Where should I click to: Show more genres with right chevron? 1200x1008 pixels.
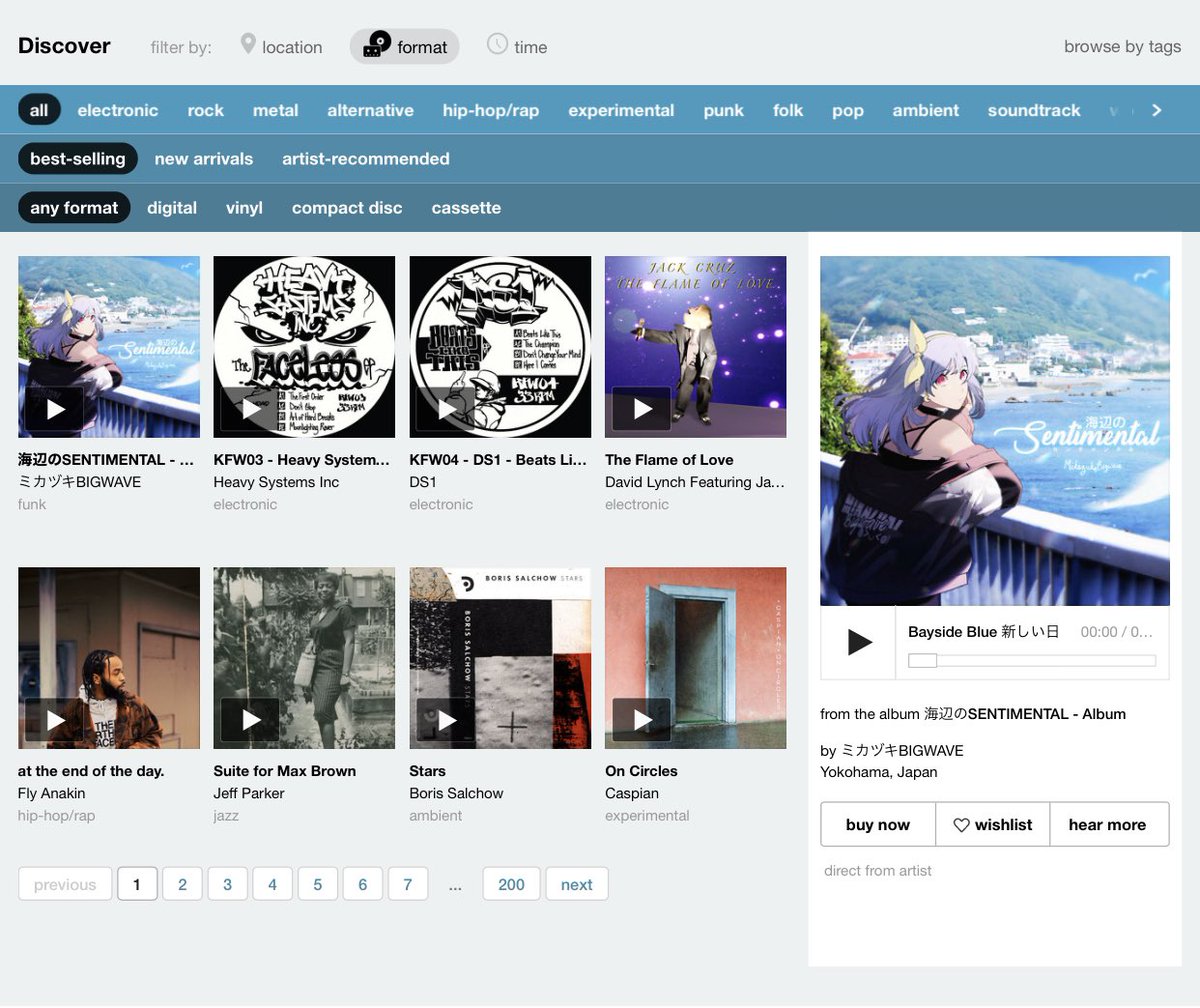[1157, 110]
